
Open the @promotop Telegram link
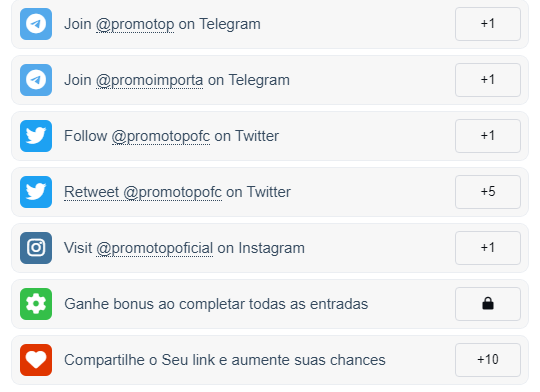[135, 25]
